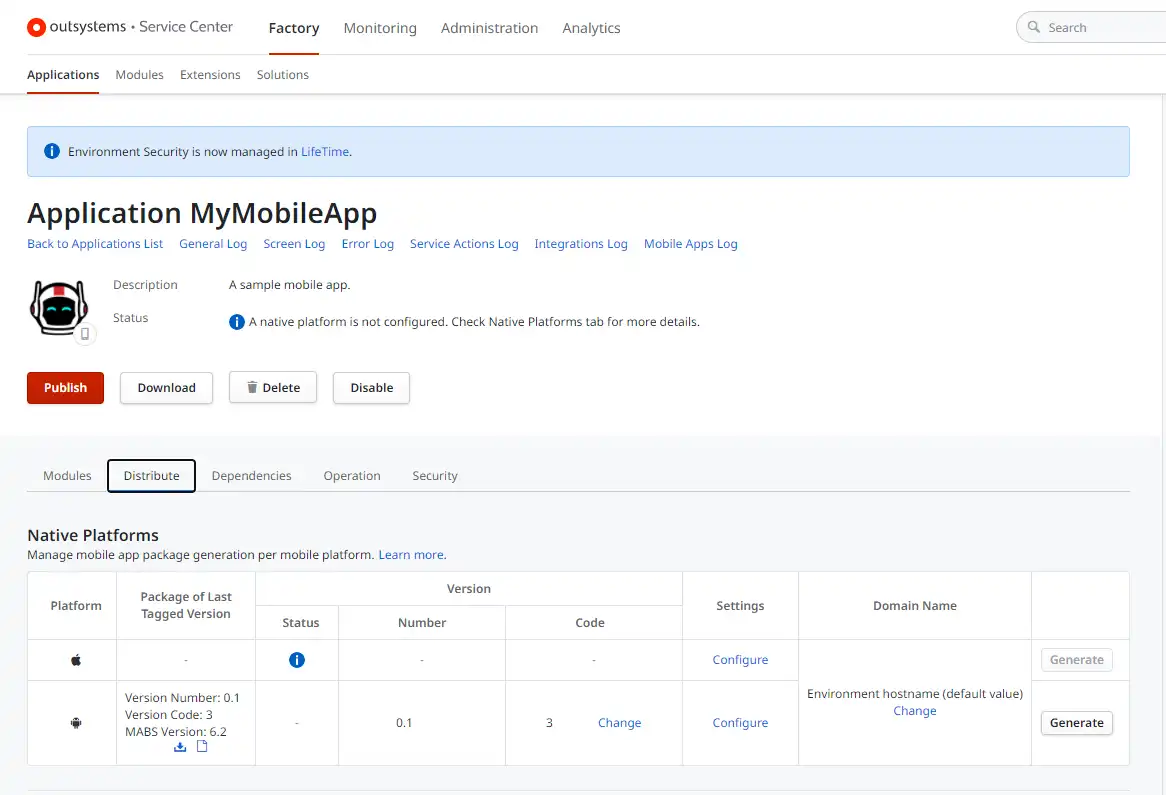Click the red Publish button
The image size is (1166, 795).
[x=65, y=387]
